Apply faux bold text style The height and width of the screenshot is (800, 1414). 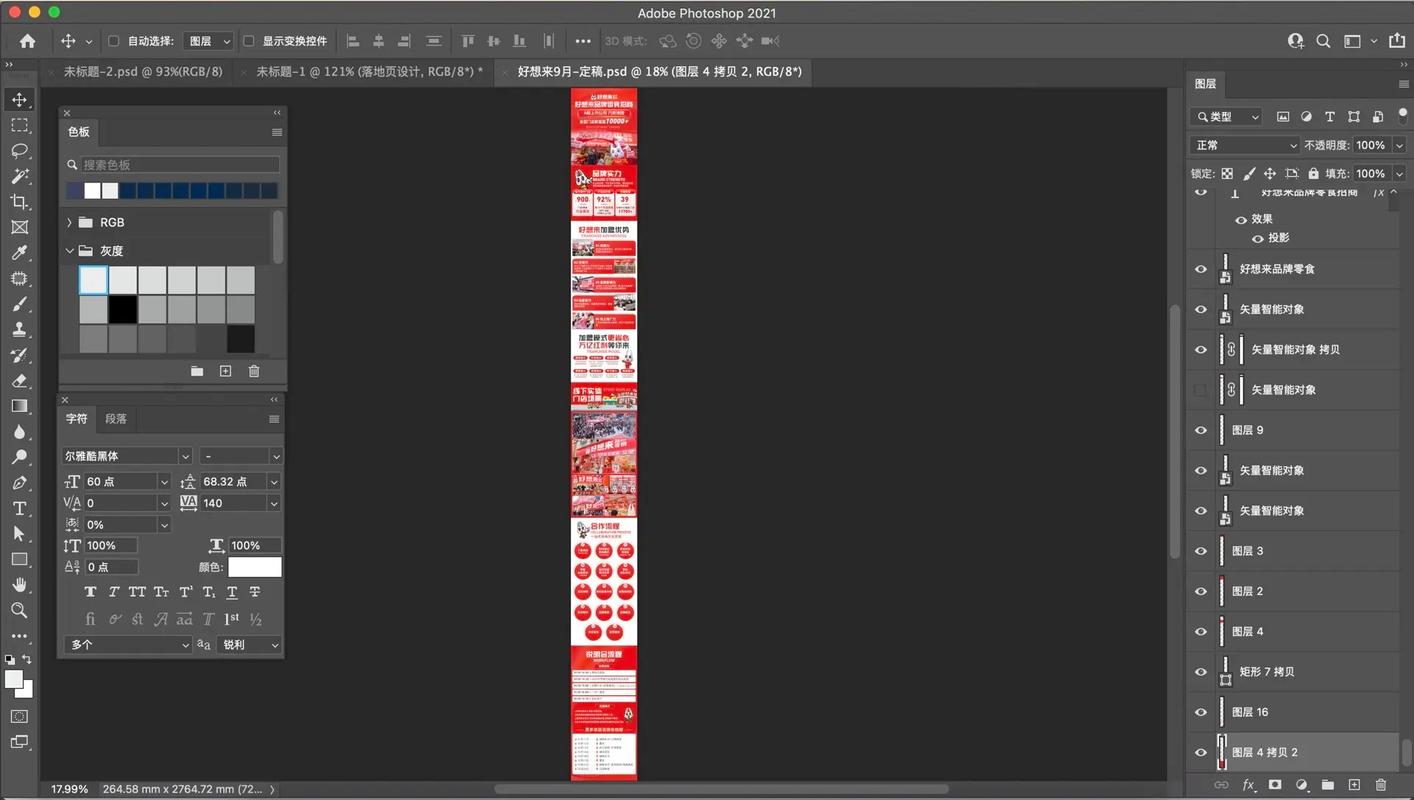click(x=90, y=593)
